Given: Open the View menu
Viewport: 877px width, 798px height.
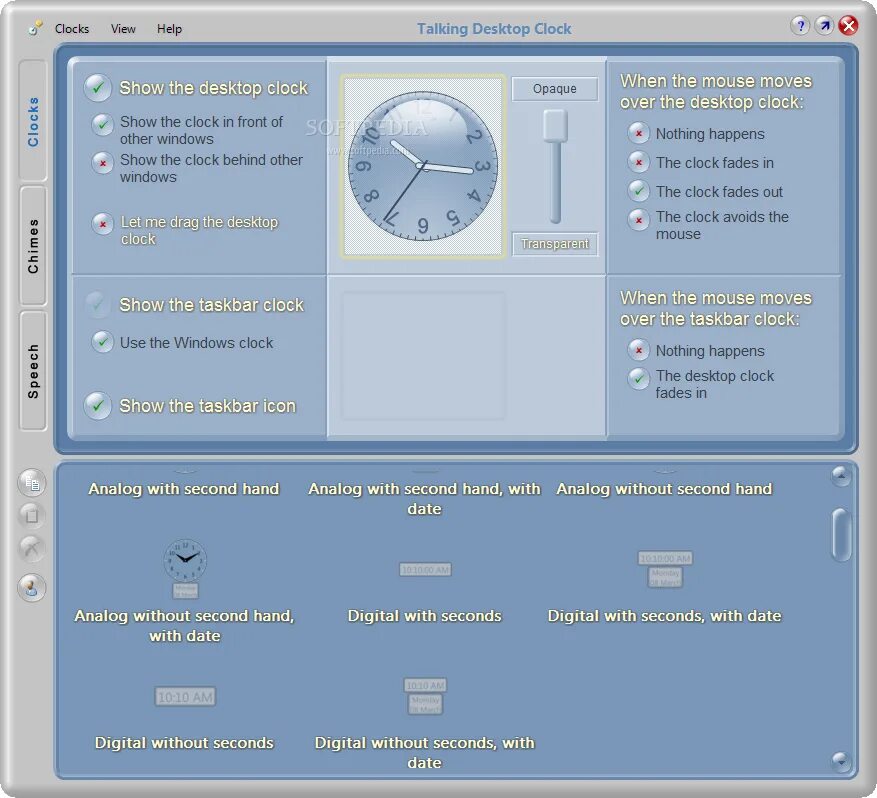Looking at the screenshot, I should 123,29.
